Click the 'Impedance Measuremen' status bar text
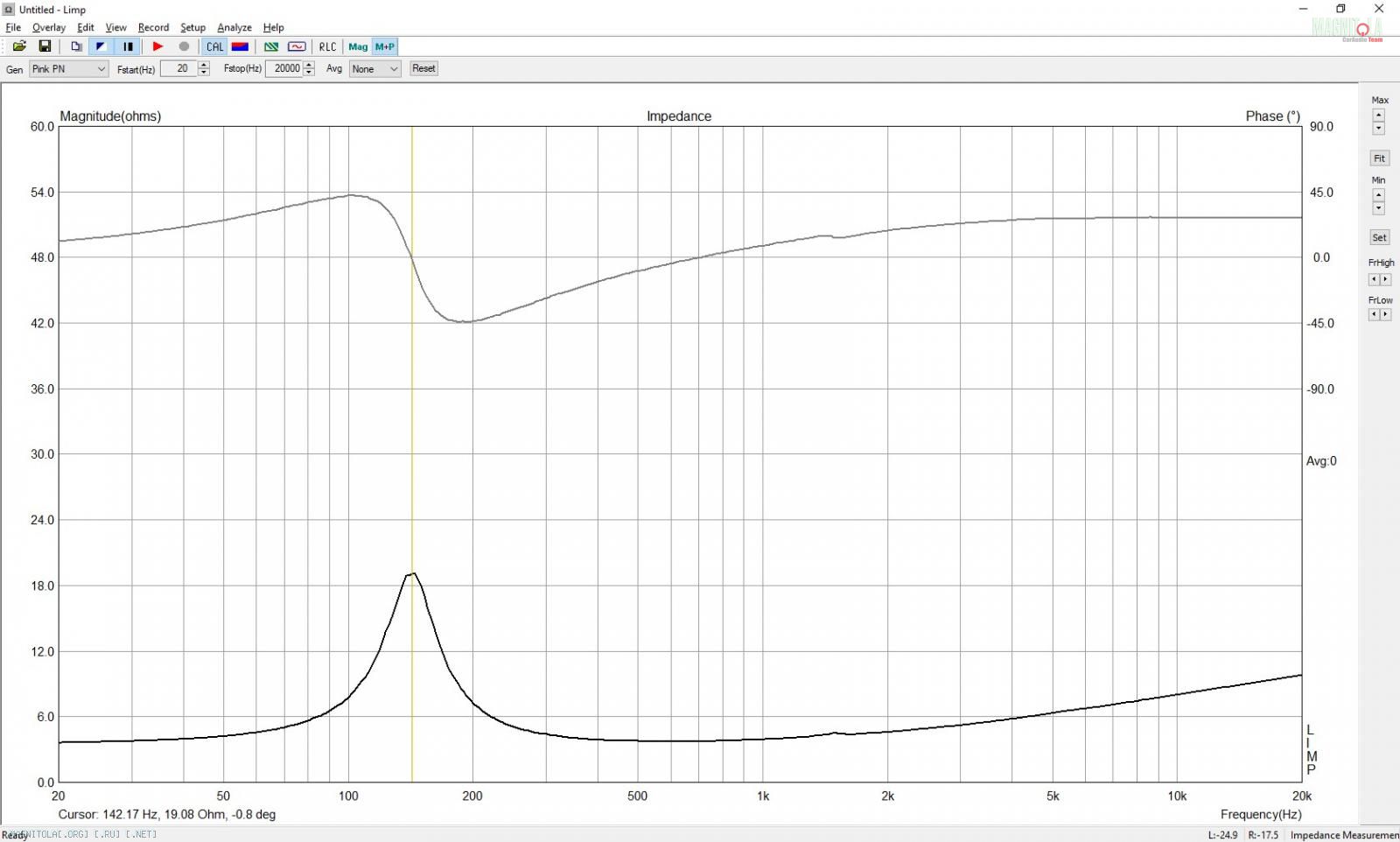The width and height of the screenshot is (1400, 842). tap(1344, 835)
